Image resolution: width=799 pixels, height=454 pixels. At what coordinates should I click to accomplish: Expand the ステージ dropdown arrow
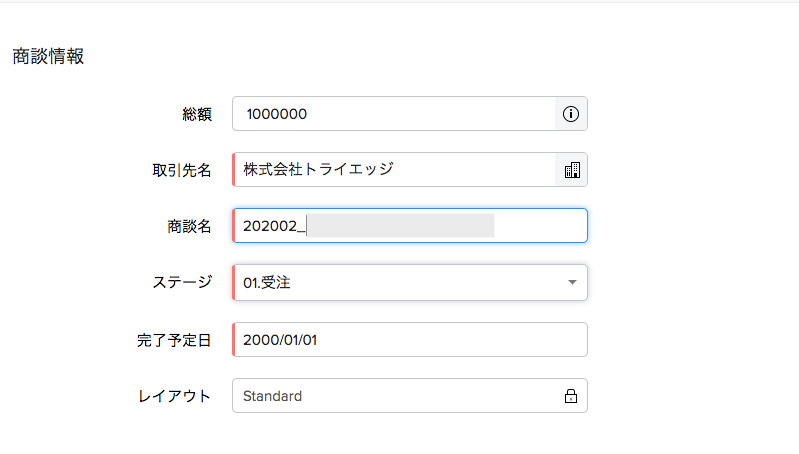tap(572, 282)
